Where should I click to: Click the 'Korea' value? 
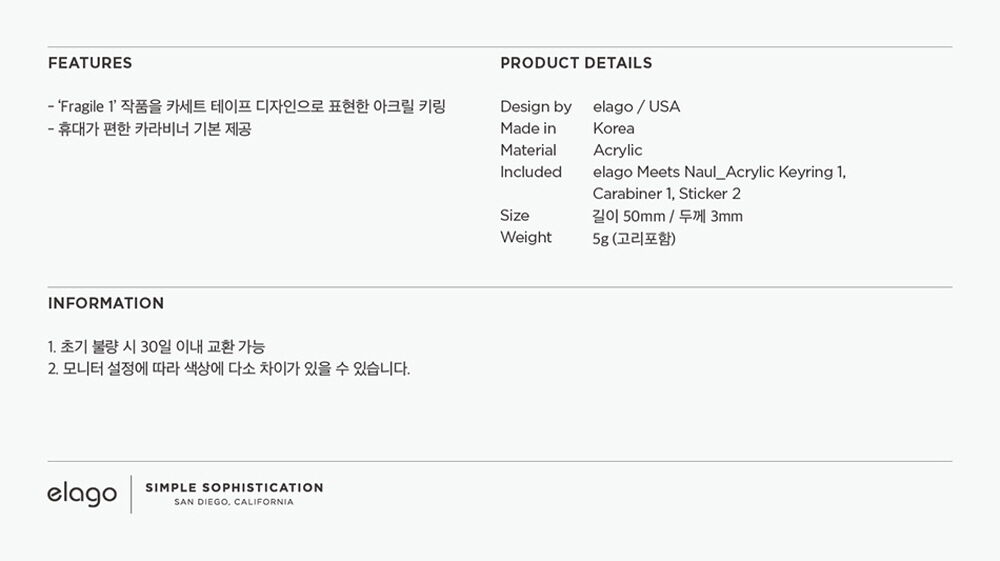pyautogui.click(x=614, y=128)
